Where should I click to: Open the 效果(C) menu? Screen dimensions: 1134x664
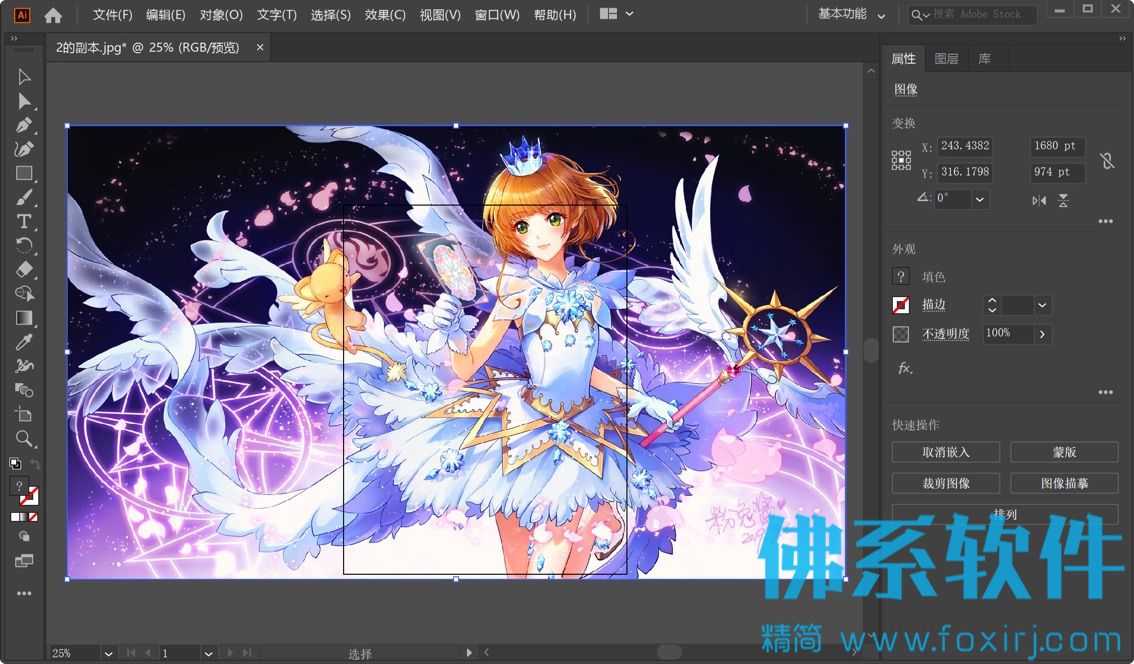coord(385,14)
